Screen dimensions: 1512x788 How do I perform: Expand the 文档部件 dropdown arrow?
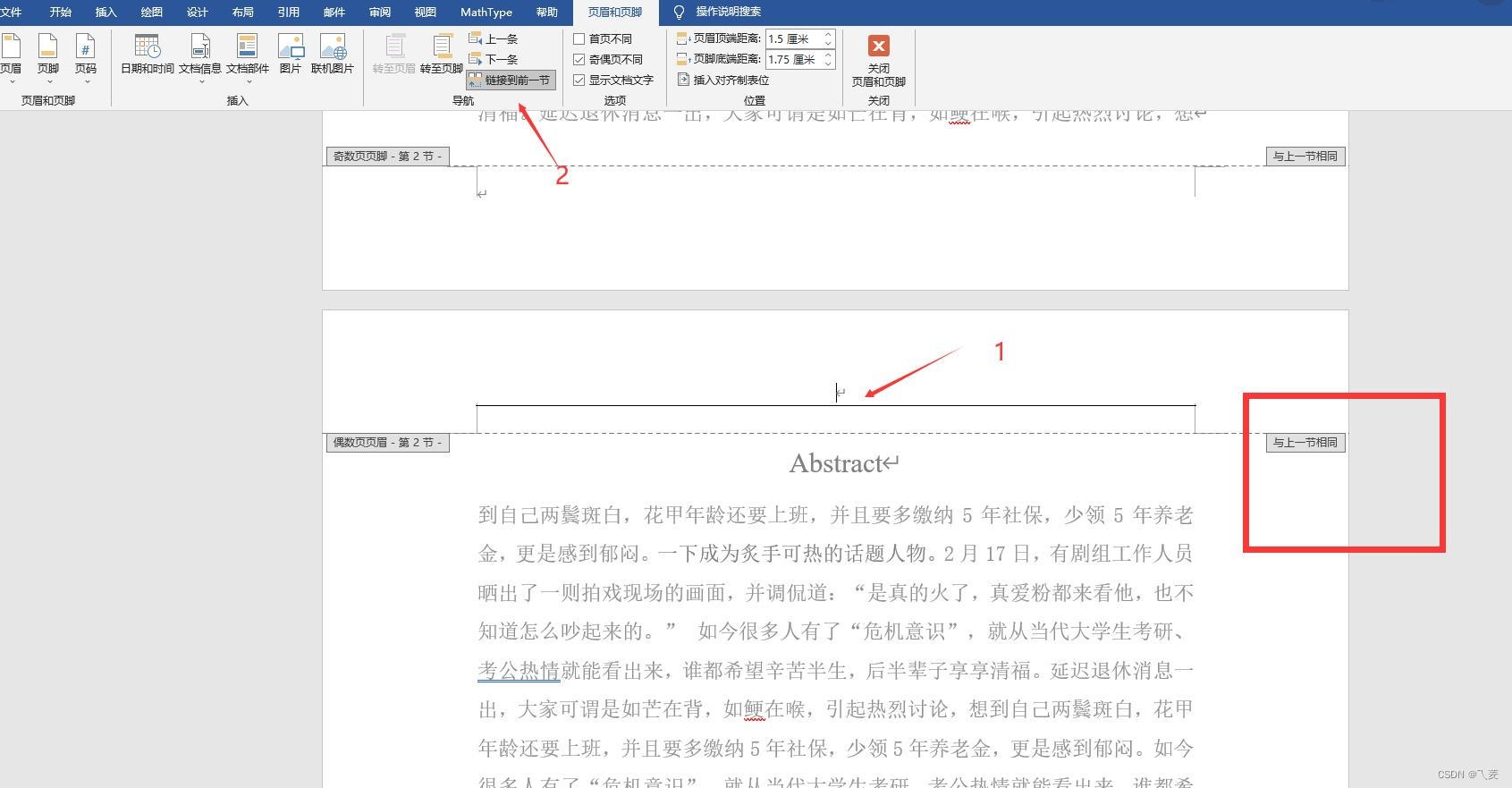(x=249, y=82)
